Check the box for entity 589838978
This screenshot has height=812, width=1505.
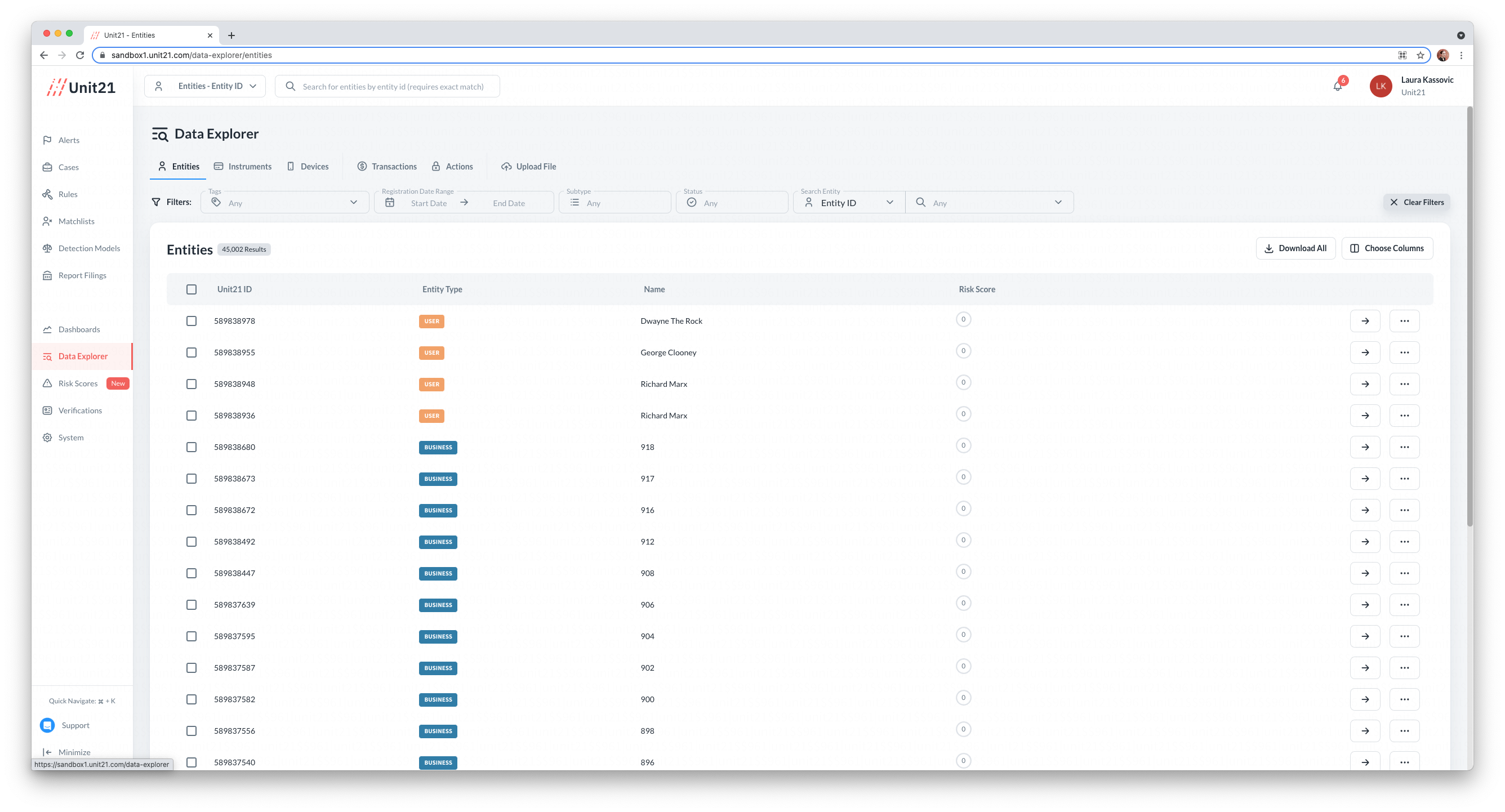pos(191,321)
